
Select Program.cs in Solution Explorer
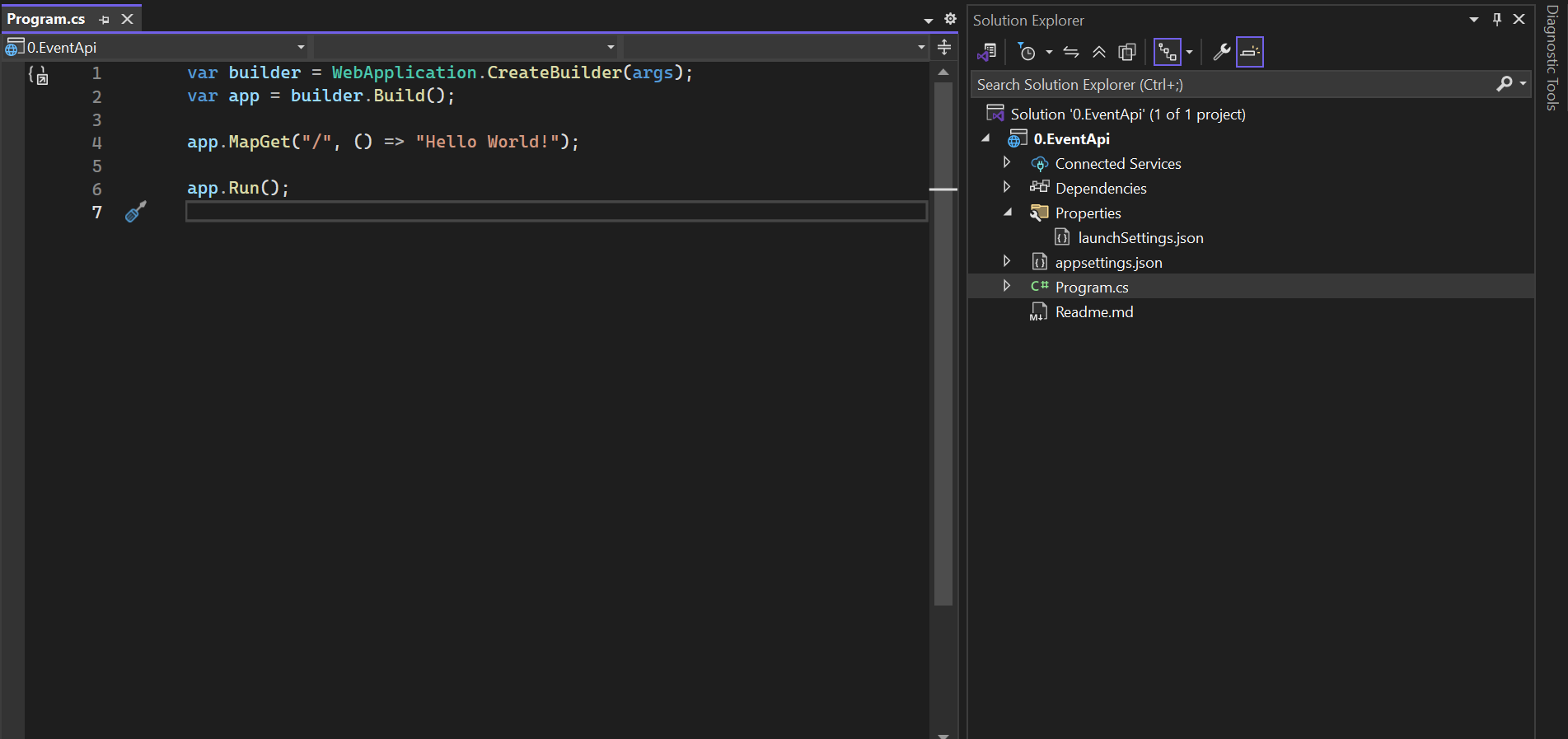pyautogui.click(x=1092, y=287)
